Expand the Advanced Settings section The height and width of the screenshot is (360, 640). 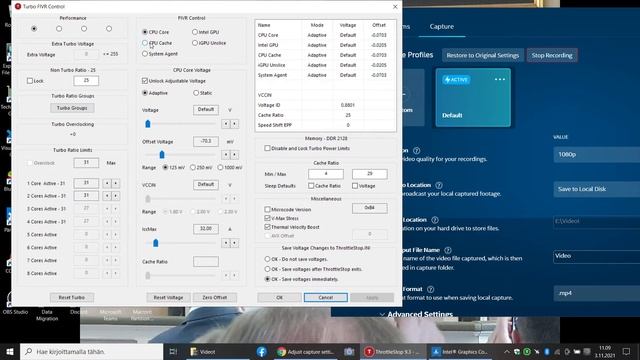click(x=416, y=314)
